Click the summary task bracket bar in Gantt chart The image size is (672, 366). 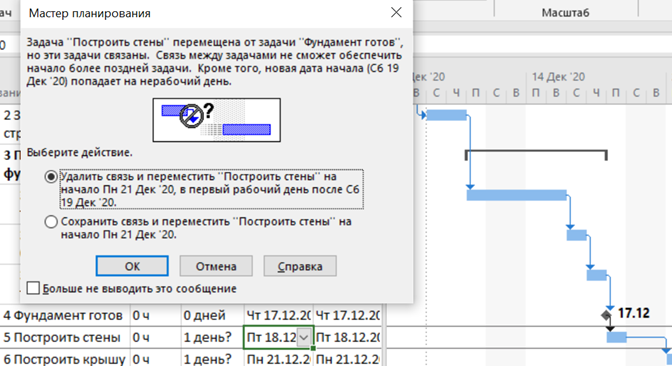536,154
